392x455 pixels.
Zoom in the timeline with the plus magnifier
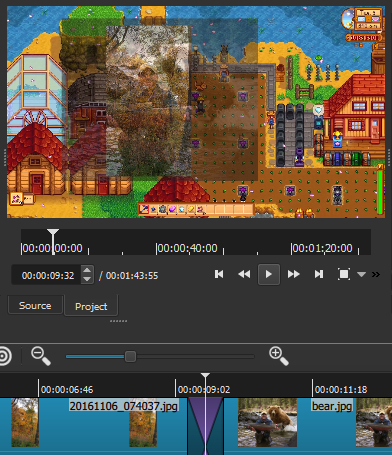(279, 356)
